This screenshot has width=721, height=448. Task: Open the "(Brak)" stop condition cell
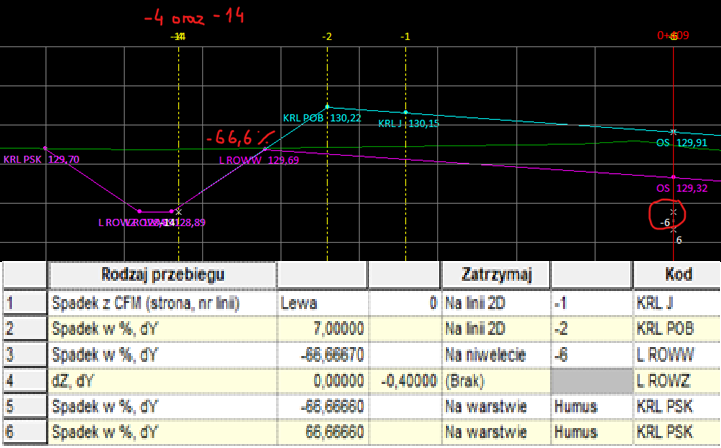495,380
